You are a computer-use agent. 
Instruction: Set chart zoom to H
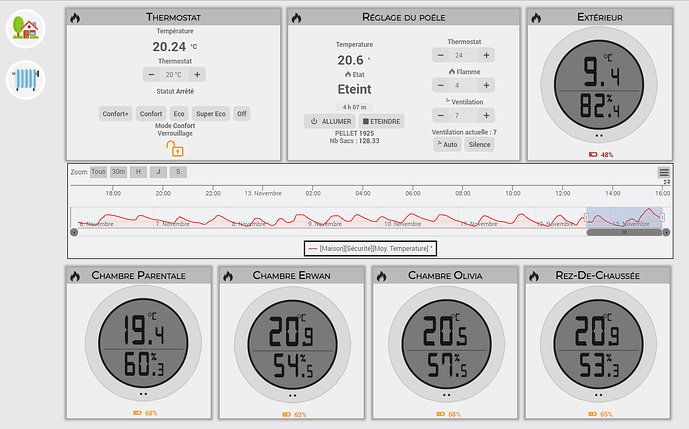coord(138,172)
